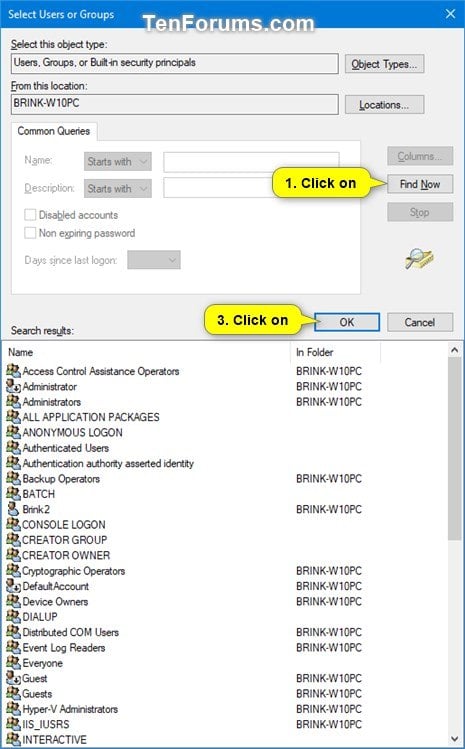Click the CREATOR GROUP icon
Image resolution: width=465 pixels, height=749 pixels.
point(13,540)
